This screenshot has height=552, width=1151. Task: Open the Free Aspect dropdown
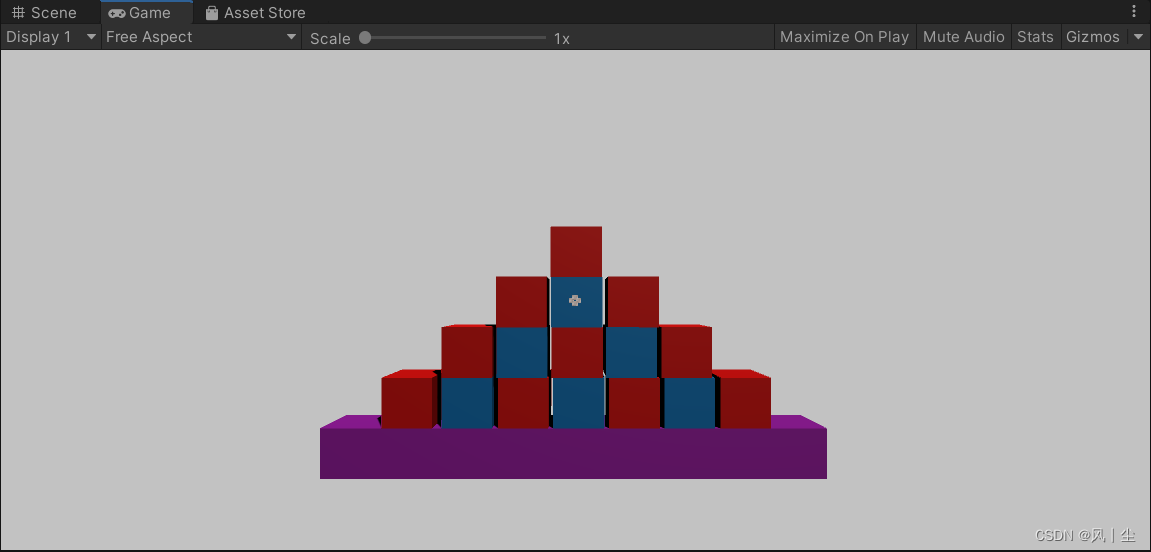[201, 37]
